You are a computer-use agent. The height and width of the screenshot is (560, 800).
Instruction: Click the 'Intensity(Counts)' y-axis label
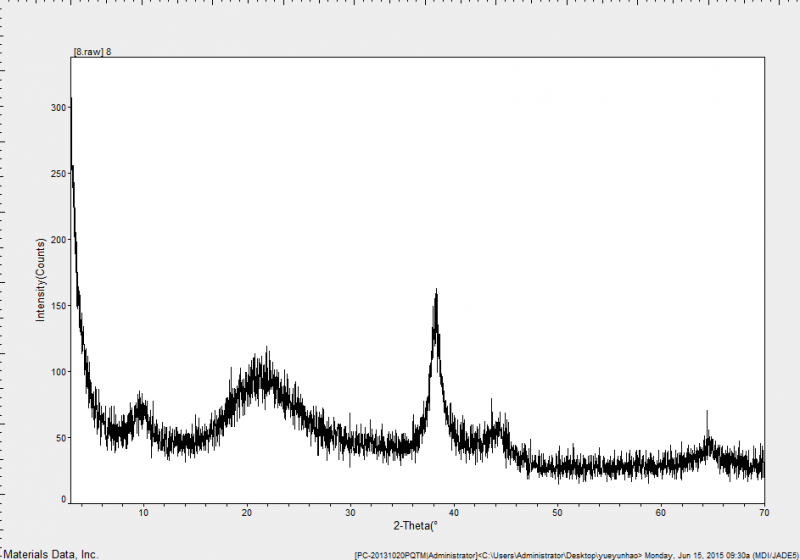40,280
